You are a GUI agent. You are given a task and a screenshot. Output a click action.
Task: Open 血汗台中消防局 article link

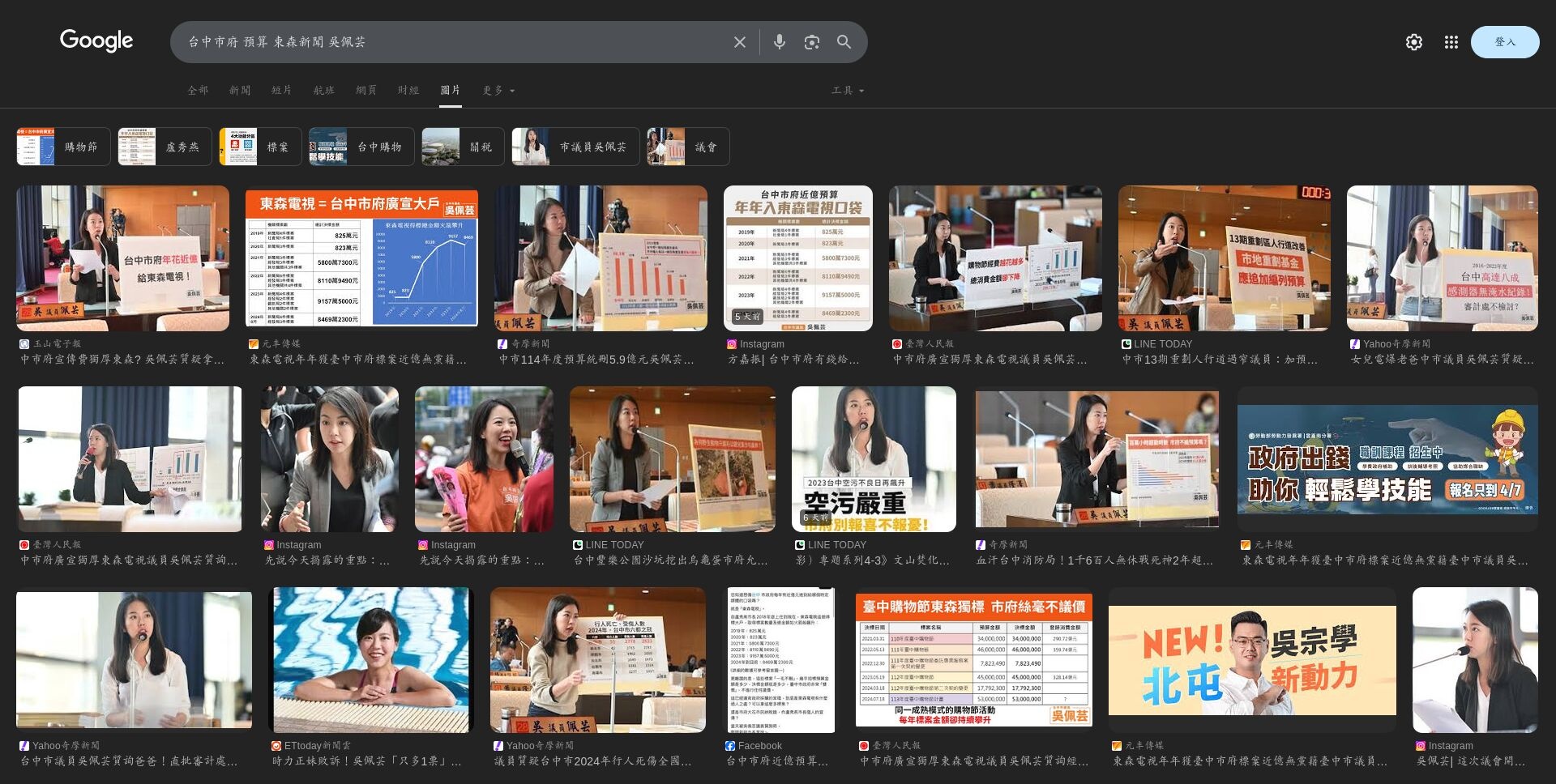1095,560
